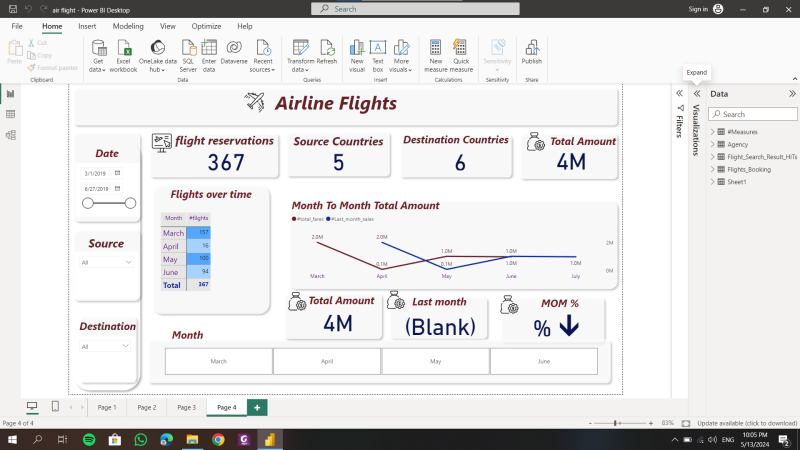Open Transform data in ribbon

300,54
